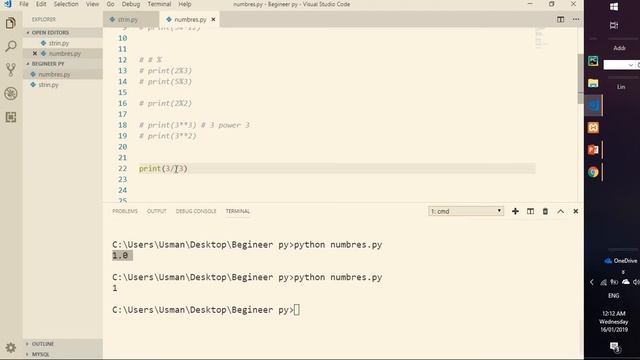The width and height of the screenshot is (640, 360).
Task: Open the ENG language indicator
Action: click(x=613, y=296)
